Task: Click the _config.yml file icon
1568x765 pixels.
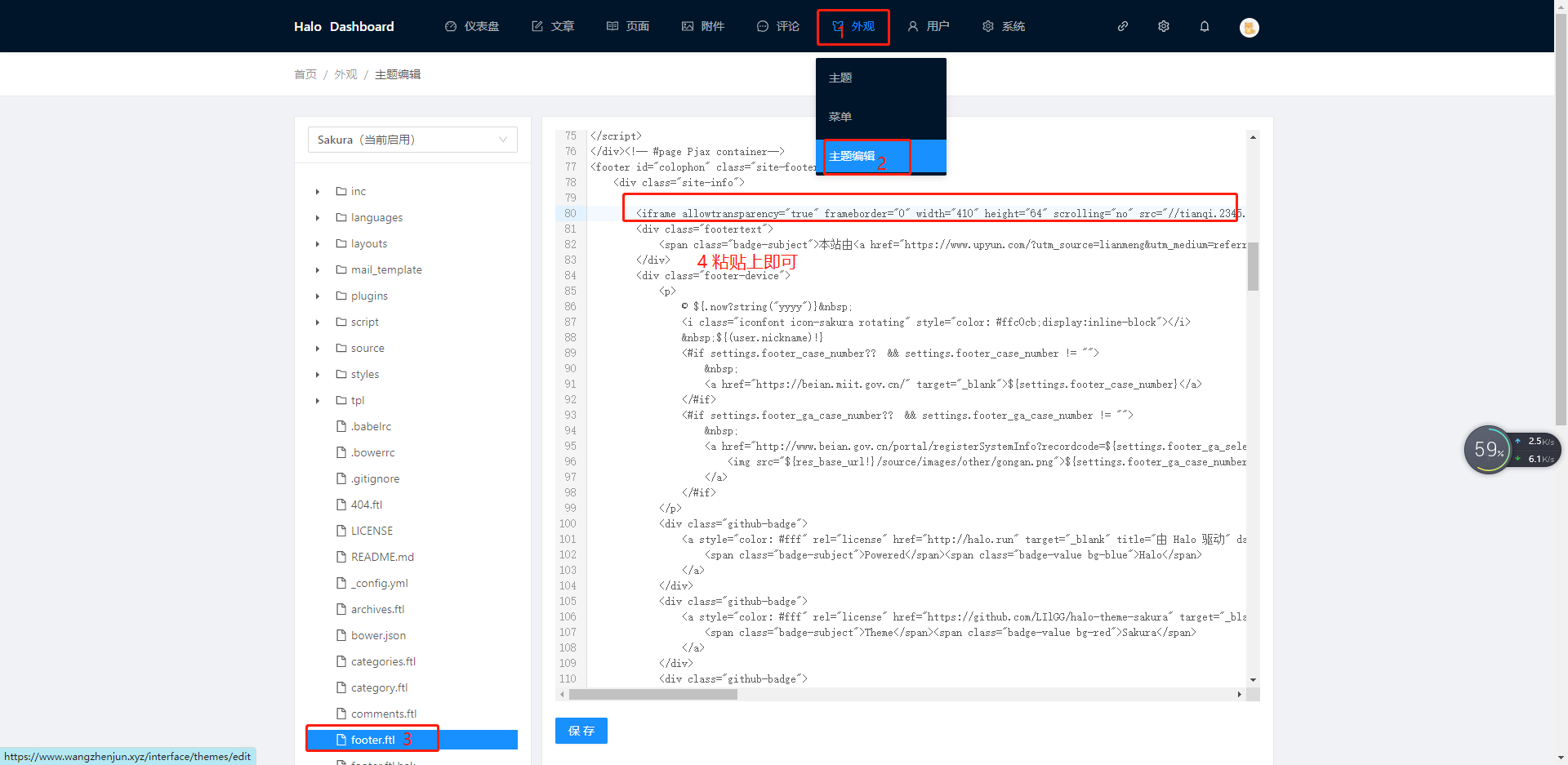Action: click(341, 583)
